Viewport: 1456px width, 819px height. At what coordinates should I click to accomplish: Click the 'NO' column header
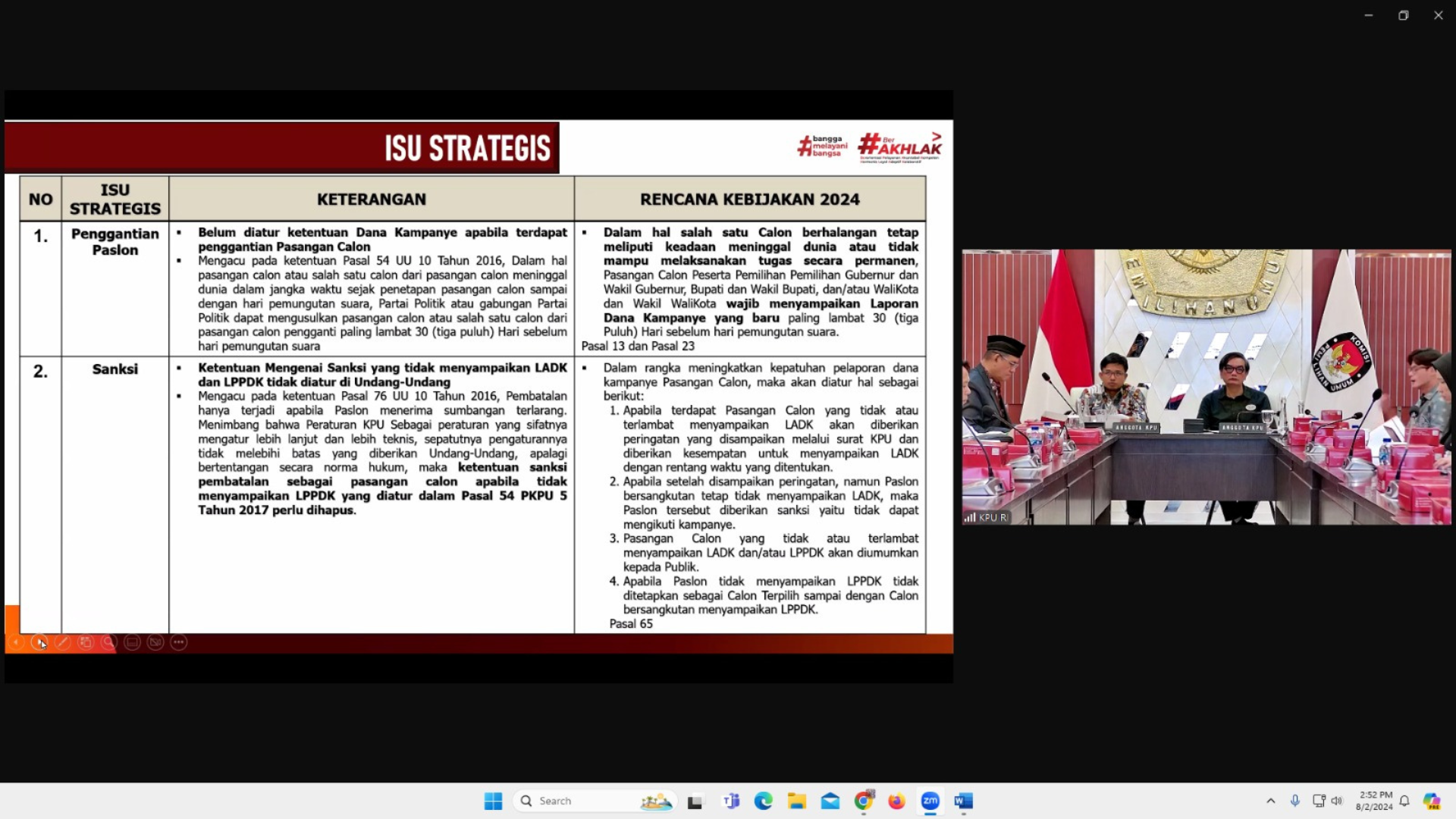(41, 199)
